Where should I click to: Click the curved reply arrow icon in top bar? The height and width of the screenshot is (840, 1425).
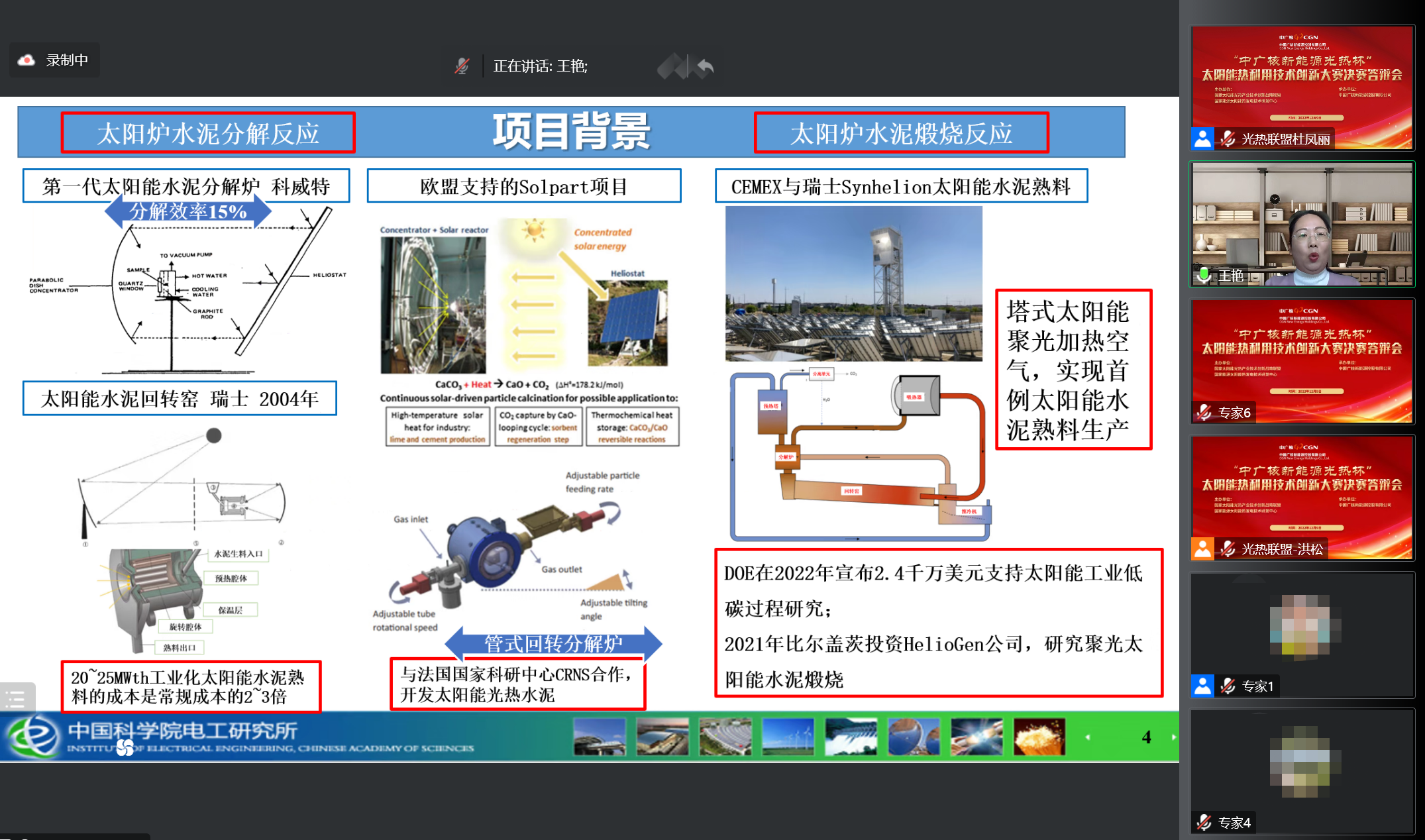pos(706,66)
